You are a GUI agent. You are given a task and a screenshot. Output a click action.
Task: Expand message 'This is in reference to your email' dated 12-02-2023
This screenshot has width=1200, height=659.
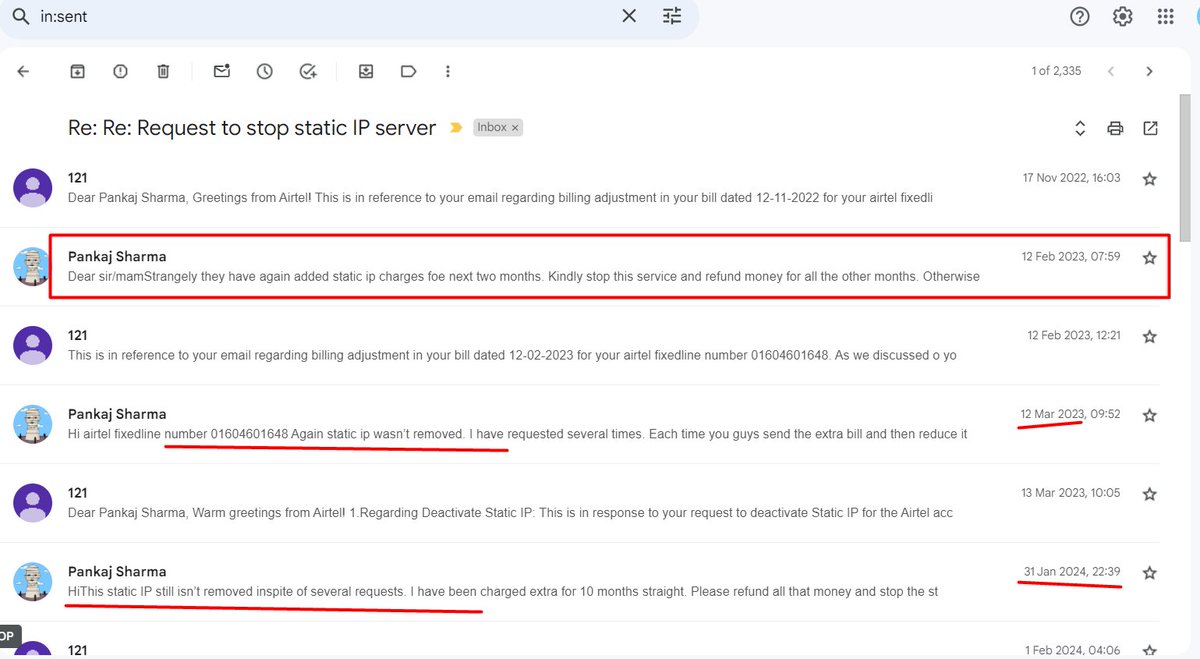[x=512, y=355]
